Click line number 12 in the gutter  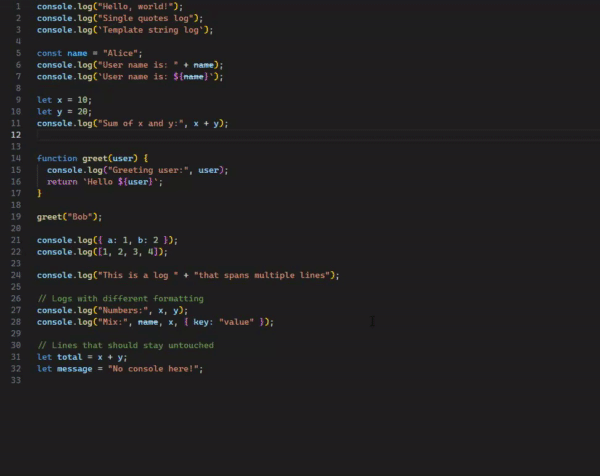pos(16,135)
